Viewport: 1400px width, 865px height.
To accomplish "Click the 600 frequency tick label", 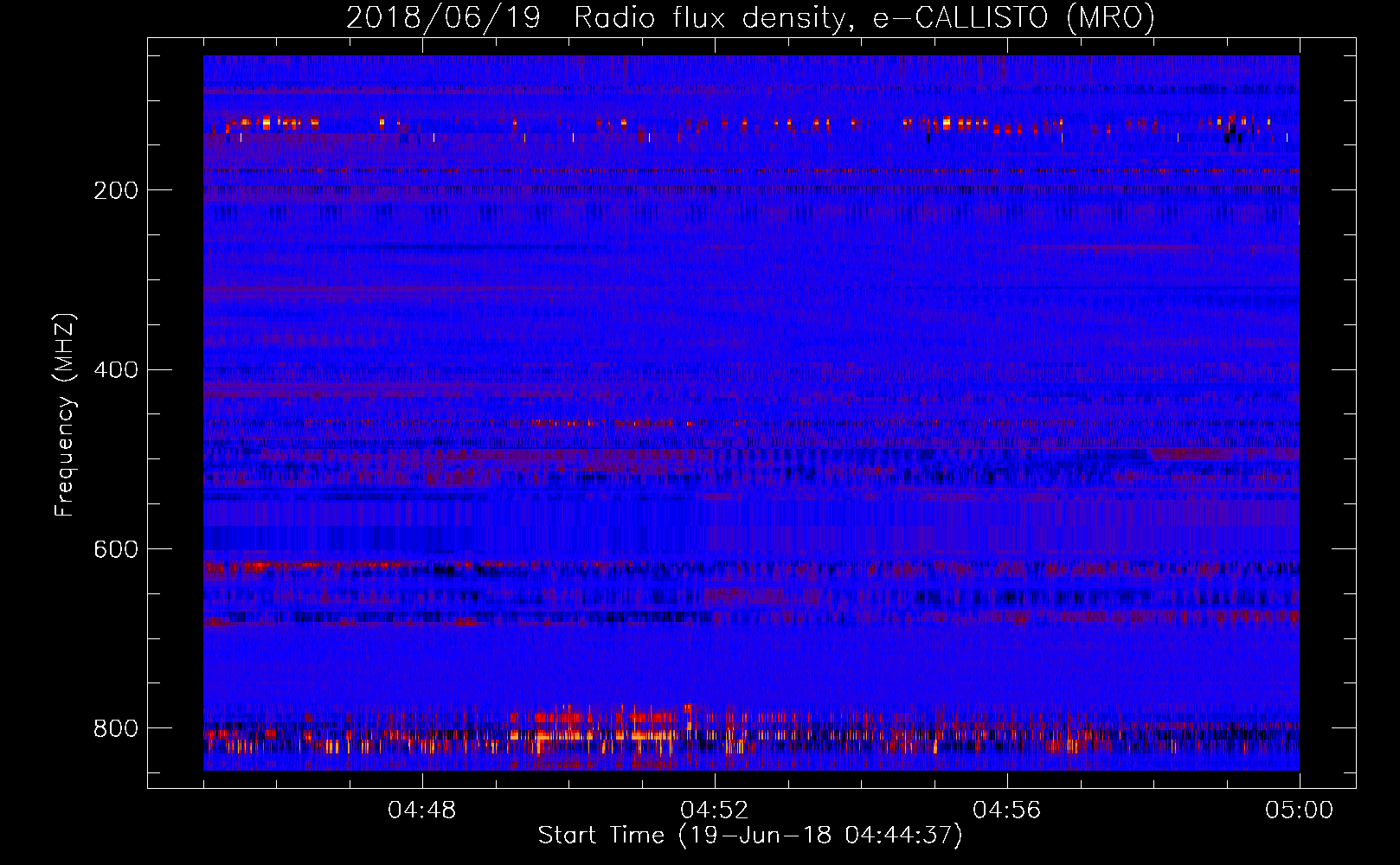I will [x=116, y=550].
